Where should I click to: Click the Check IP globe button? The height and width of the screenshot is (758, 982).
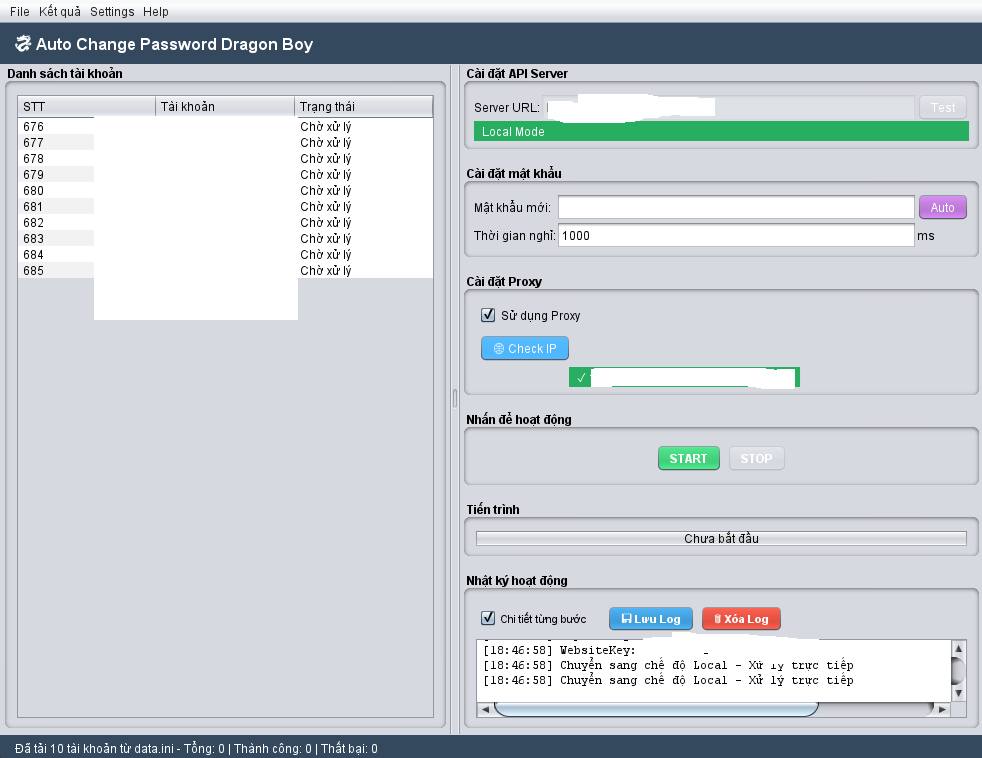[x=525, y=348]
